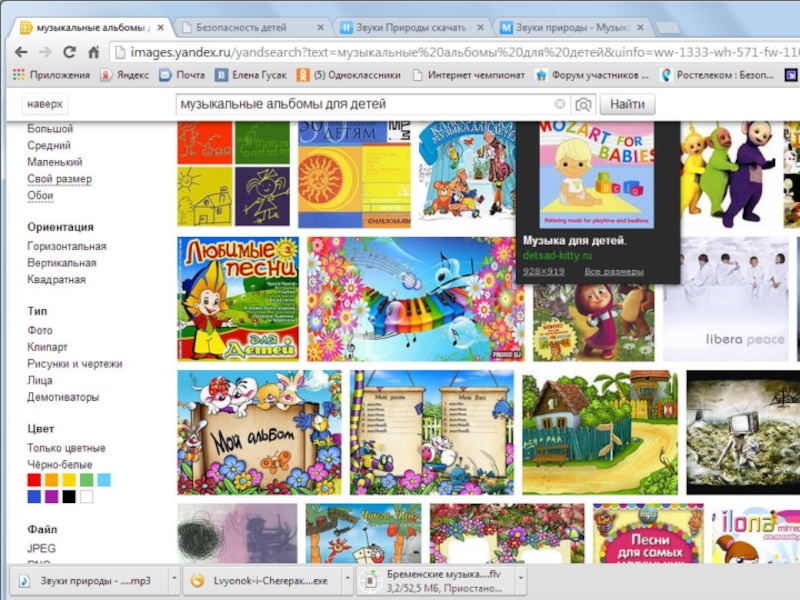Viewport: 800px width, 600px height.
Task: Expand Lvyonok-i-Cherepax exe download menu
Action: point(347,579)
